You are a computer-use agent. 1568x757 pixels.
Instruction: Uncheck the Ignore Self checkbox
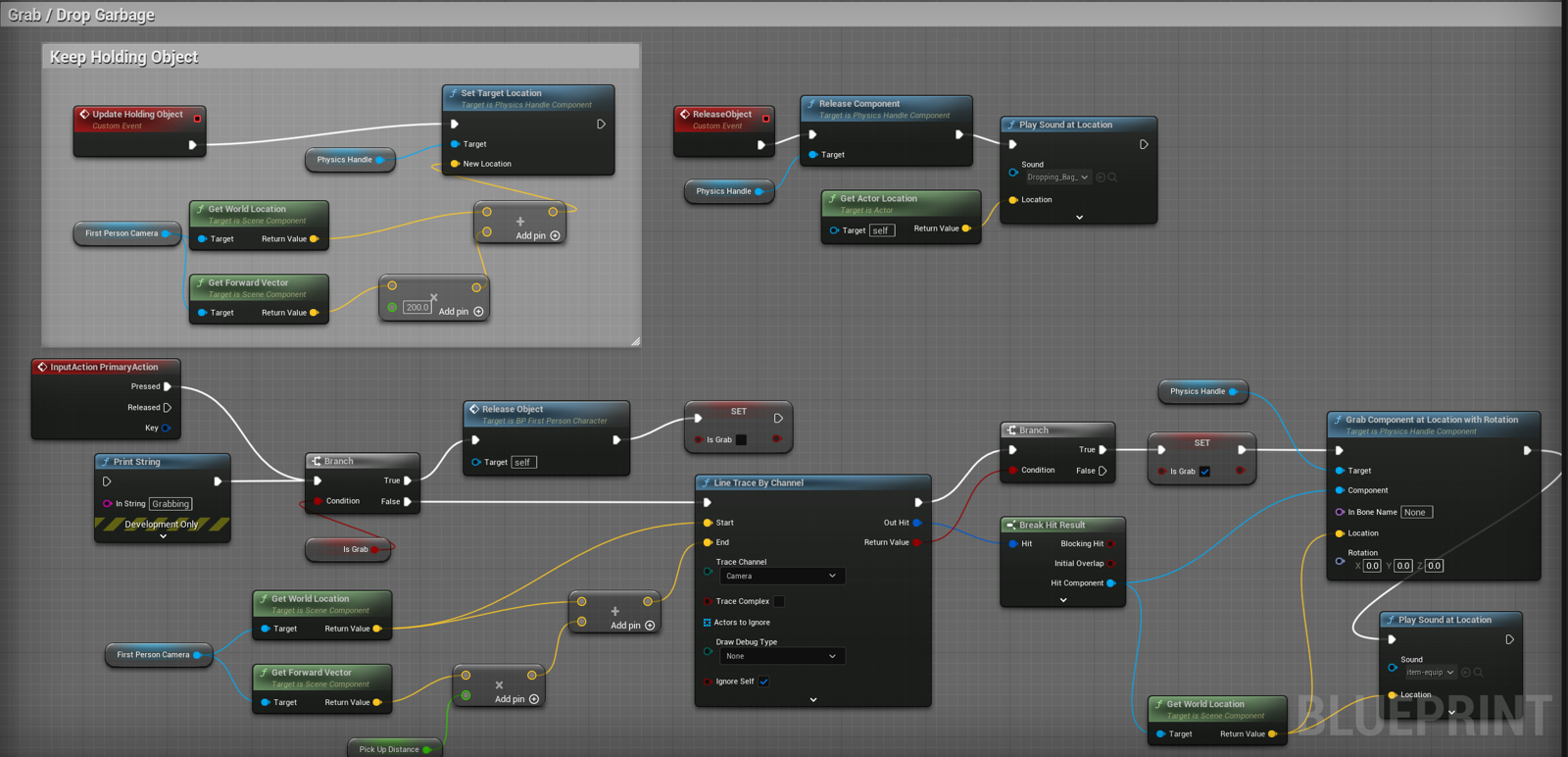(x=763, y=681)
